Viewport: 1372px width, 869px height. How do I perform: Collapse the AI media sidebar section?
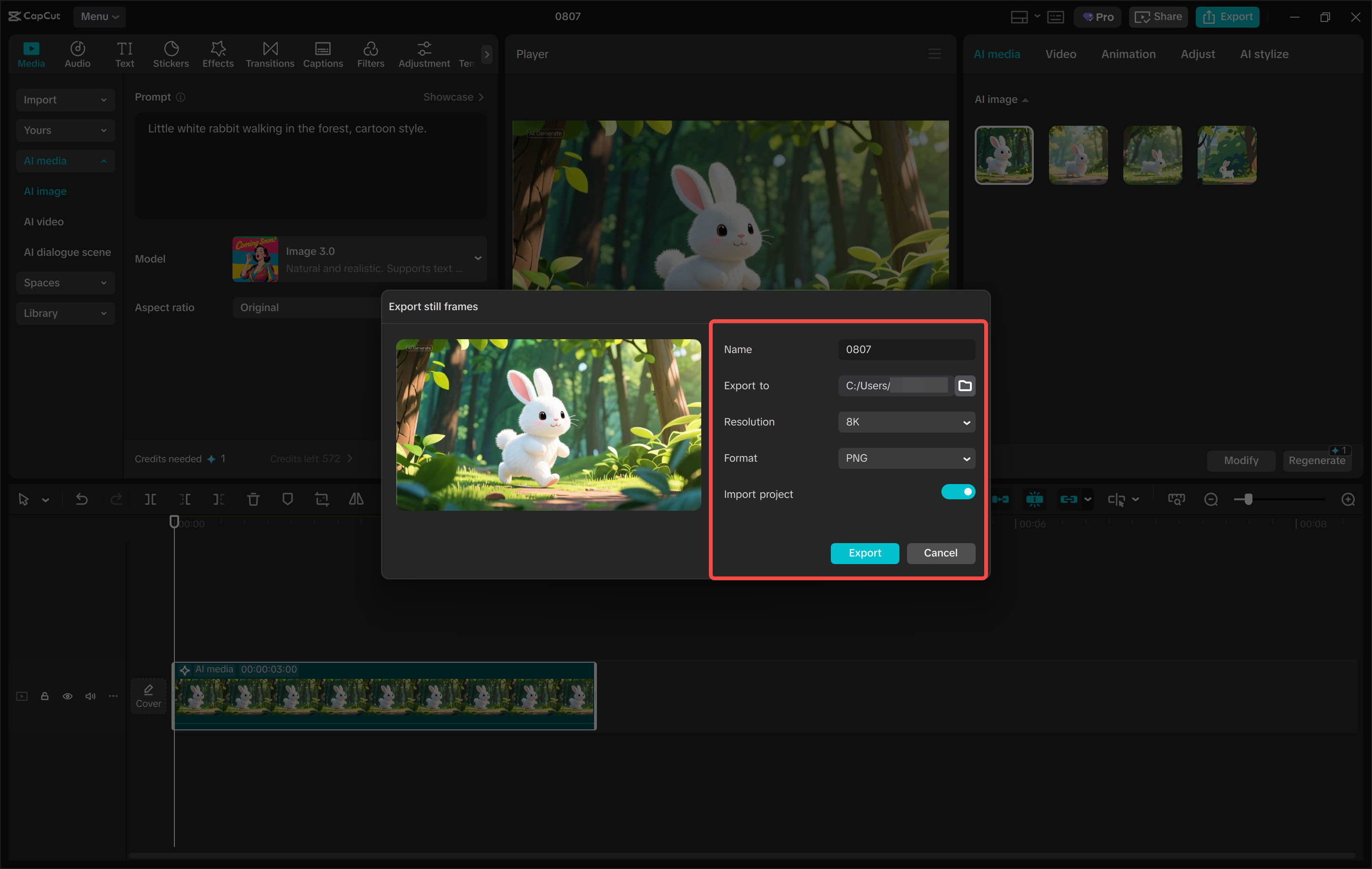[65, 161]
